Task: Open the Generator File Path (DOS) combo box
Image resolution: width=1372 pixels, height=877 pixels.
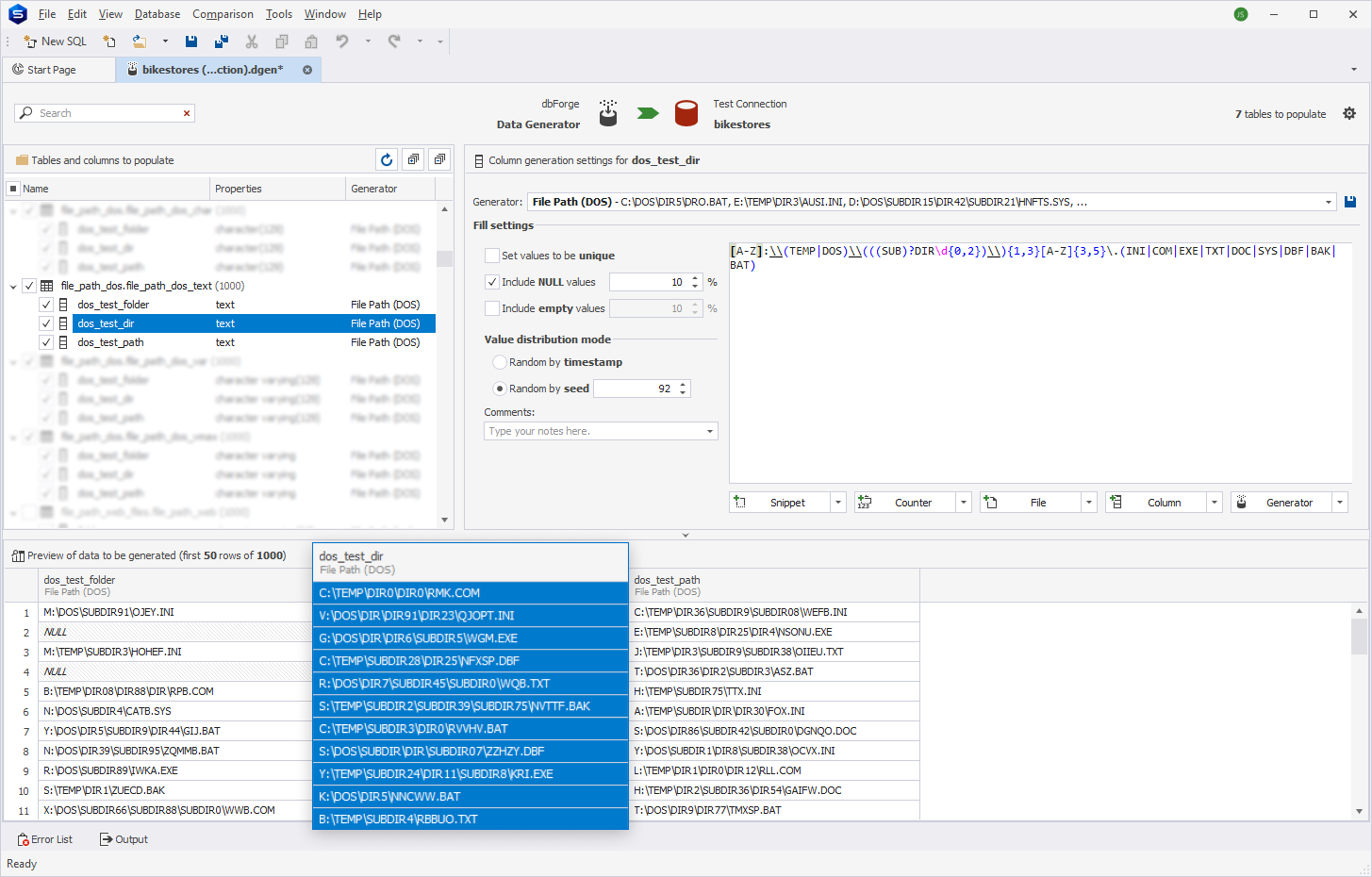Action: [x=932, y=202]
